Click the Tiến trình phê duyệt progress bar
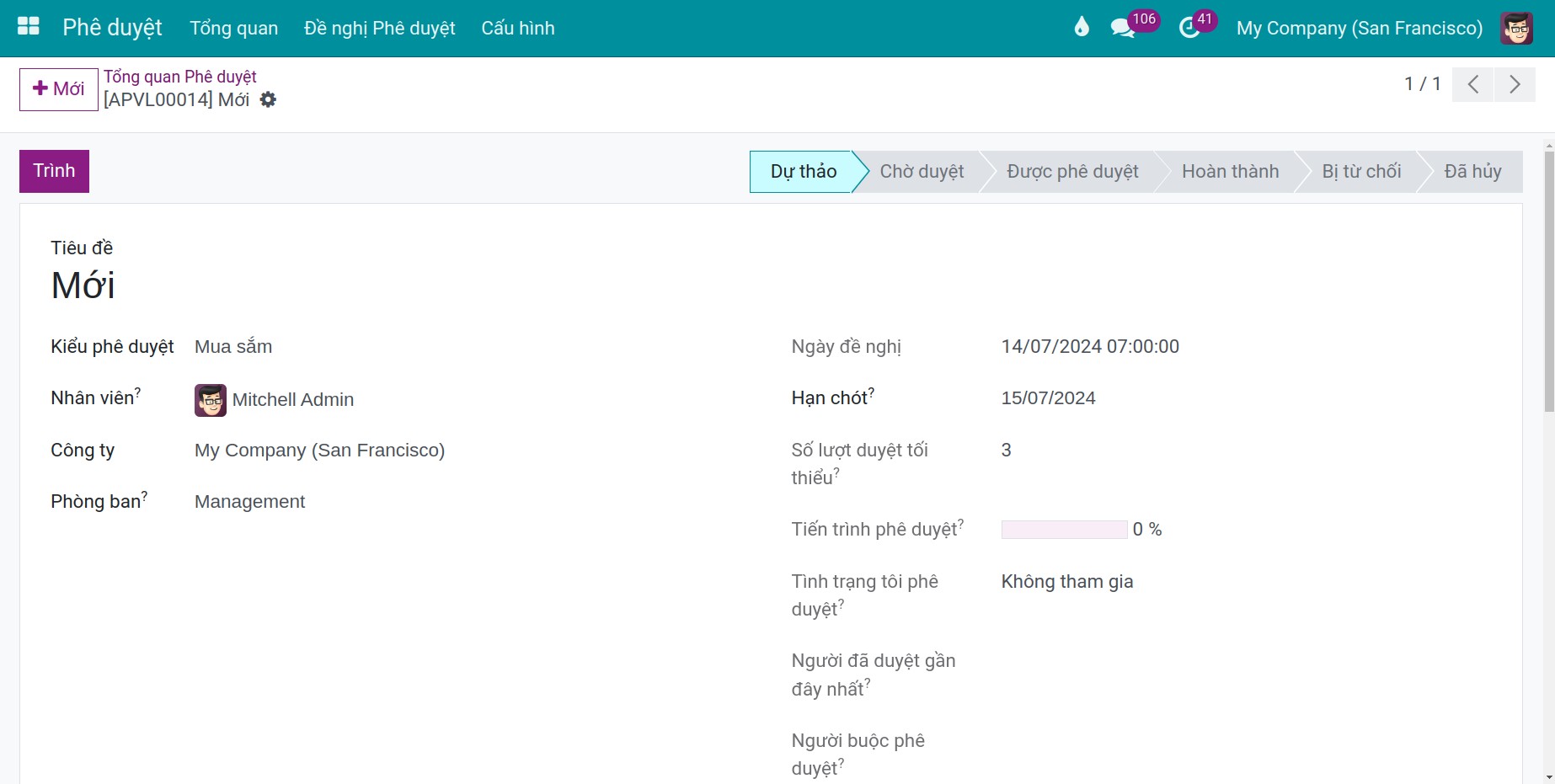The height and width of the screenshot is (784, 1555). (1064, 530)
